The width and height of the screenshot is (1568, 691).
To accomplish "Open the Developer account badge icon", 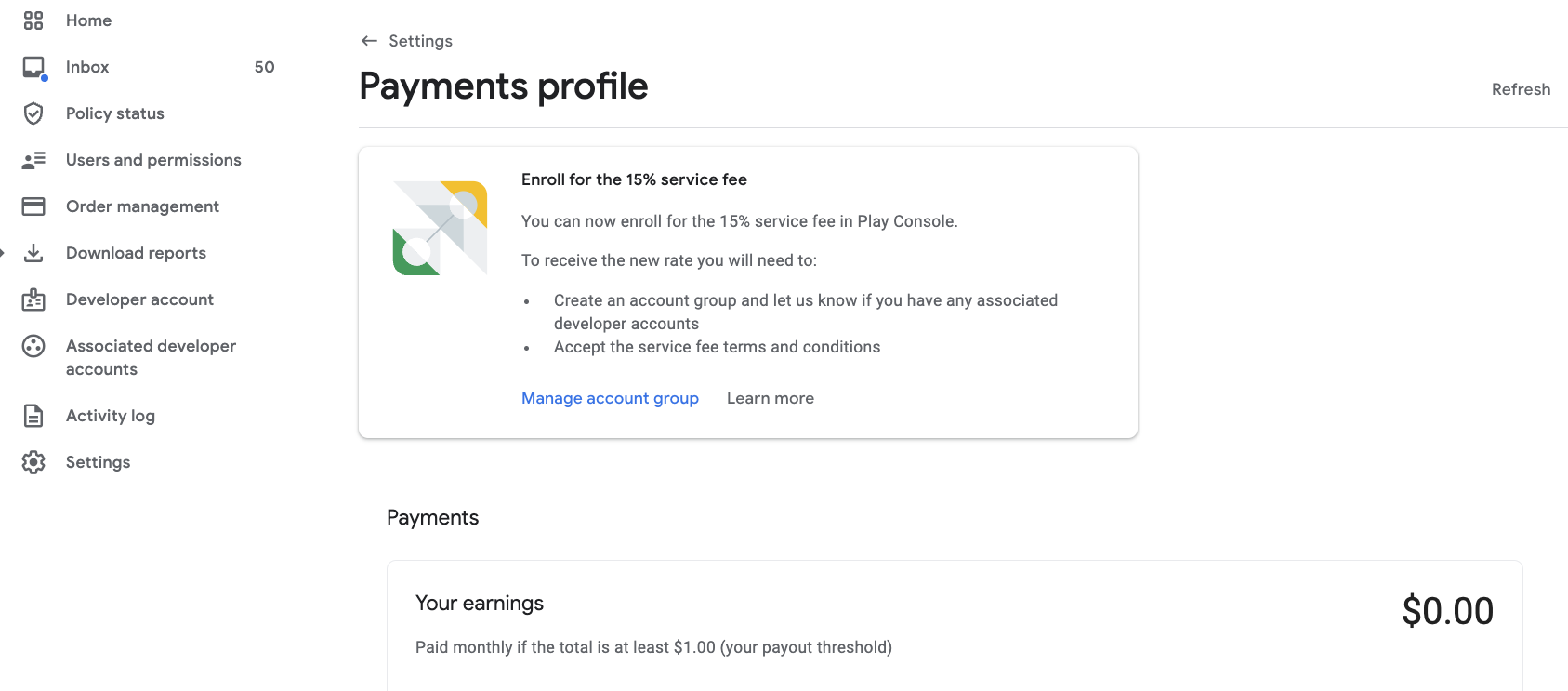I will pyautogui.click(x=33, y=299).
